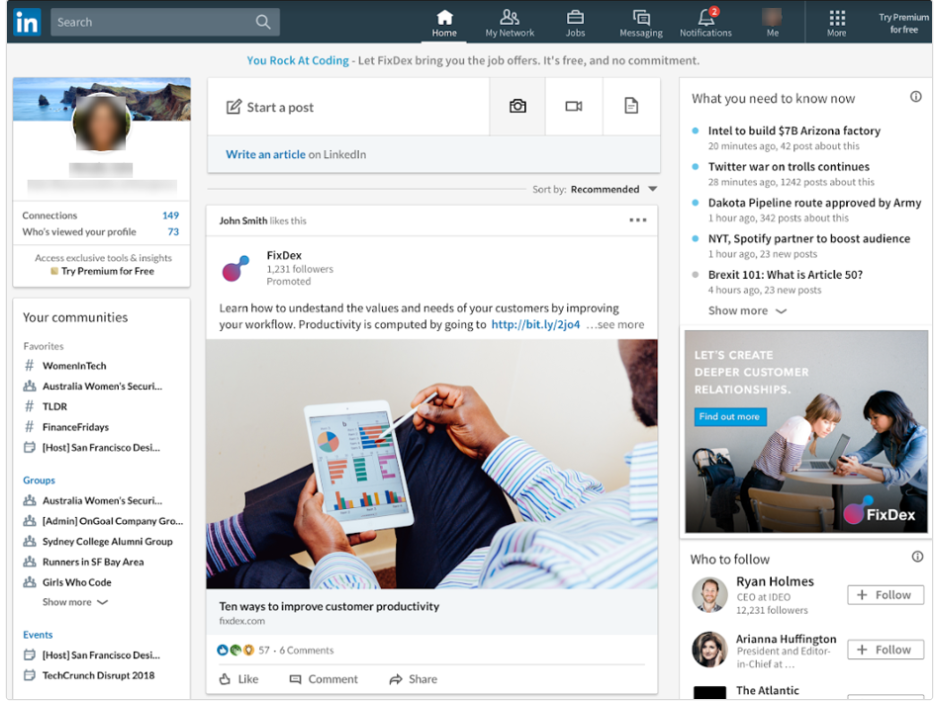945x702 pixels.
Task: Click the document upload icon
Action: pyautogui.click(x=631, y=107)
